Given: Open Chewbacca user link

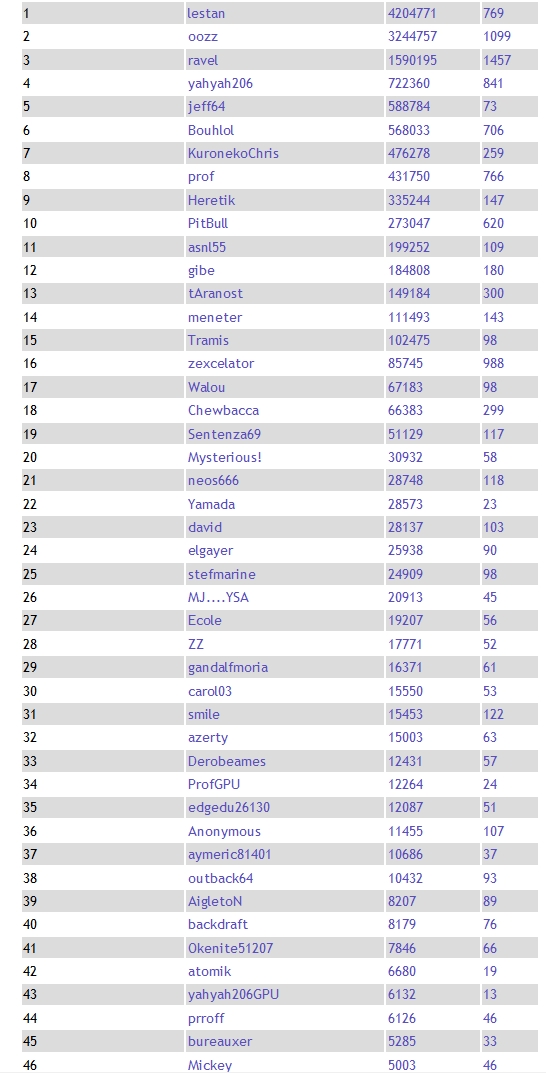Looking at the screenshot, I should click(223, 411).
